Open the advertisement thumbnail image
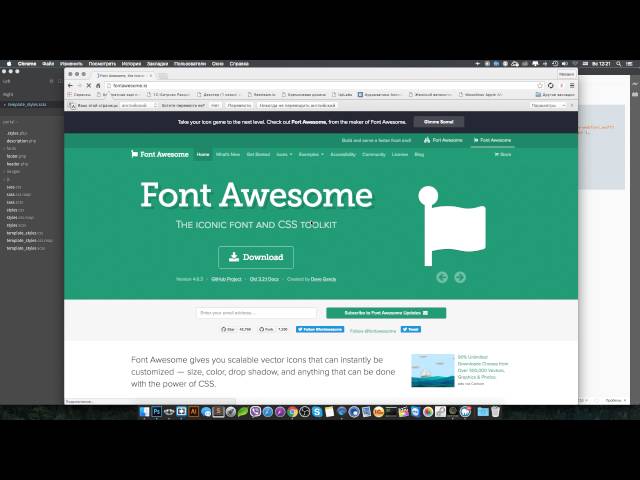Screen dimensions: 640x480 (433, 371)
